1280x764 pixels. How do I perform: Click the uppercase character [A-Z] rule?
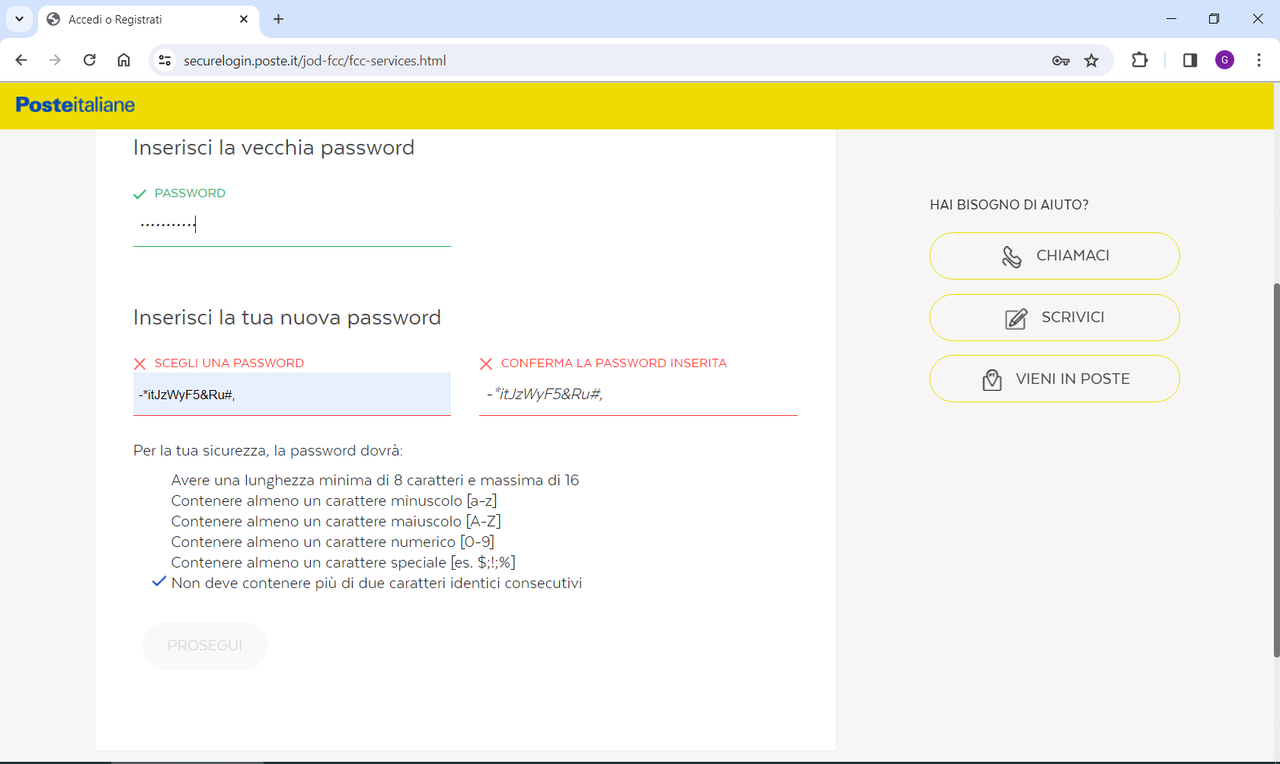[336, 521]
